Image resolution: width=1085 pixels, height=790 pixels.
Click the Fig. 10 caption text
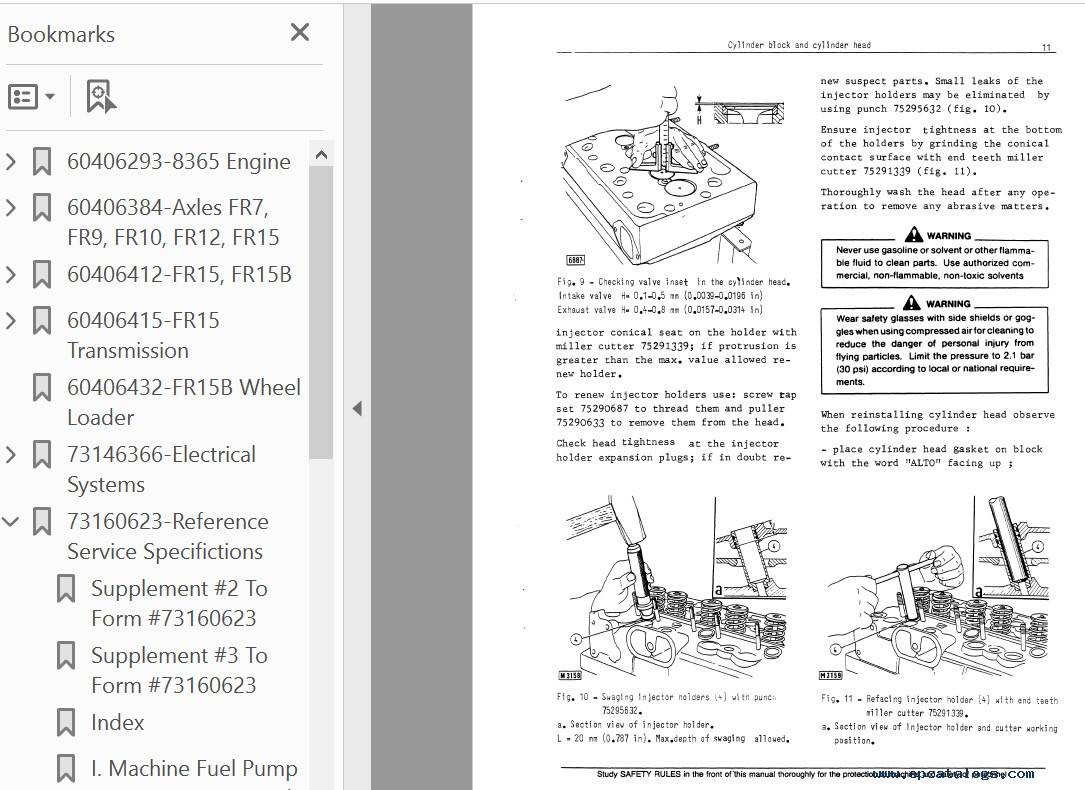tap(673, 718)
